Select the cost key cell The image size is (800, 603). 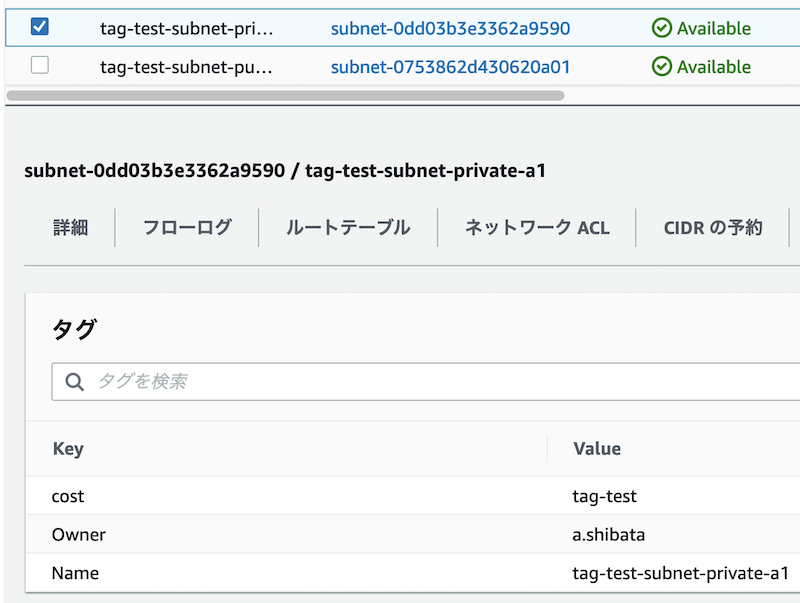(x=68, y=496)
